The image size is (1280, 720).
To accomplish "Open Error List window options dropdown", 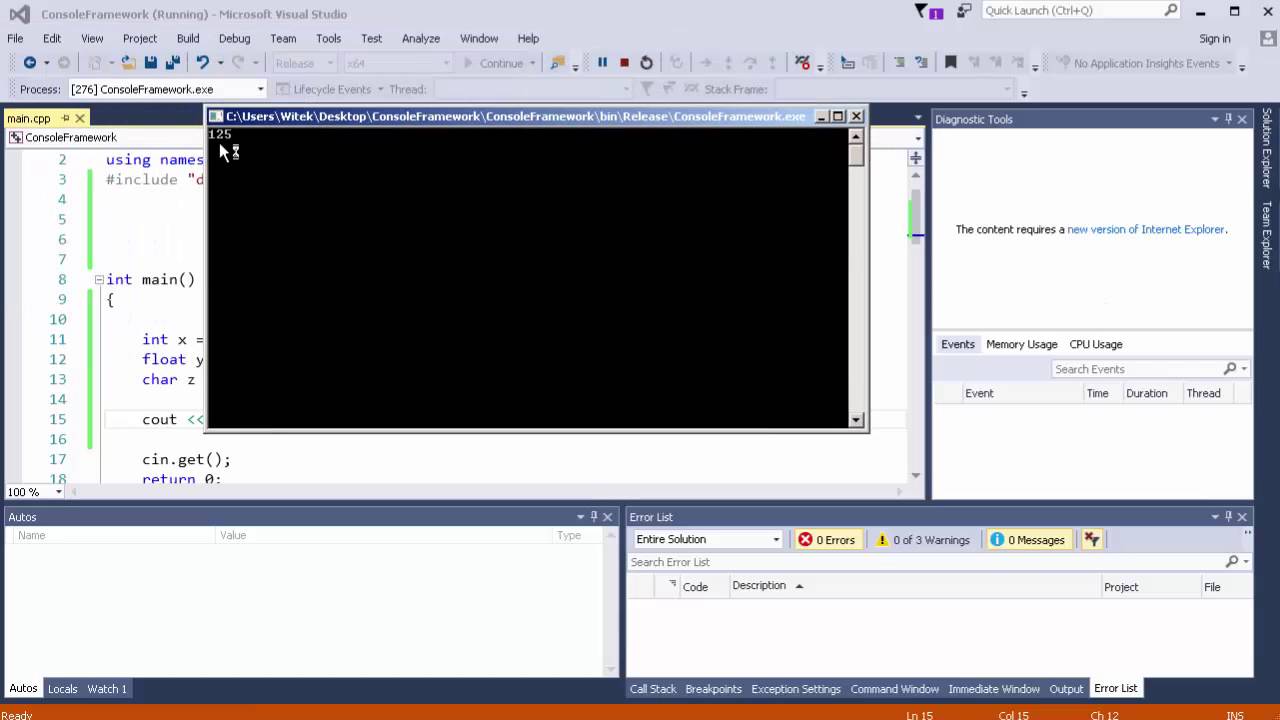I will (1215, 517).
